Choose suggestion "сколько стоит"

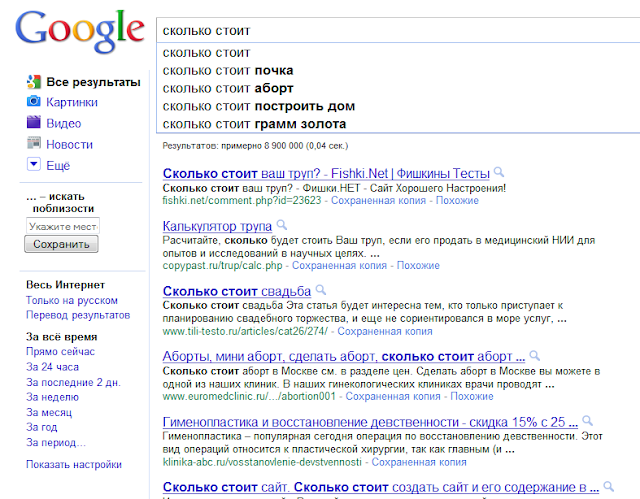click(206, 53)
